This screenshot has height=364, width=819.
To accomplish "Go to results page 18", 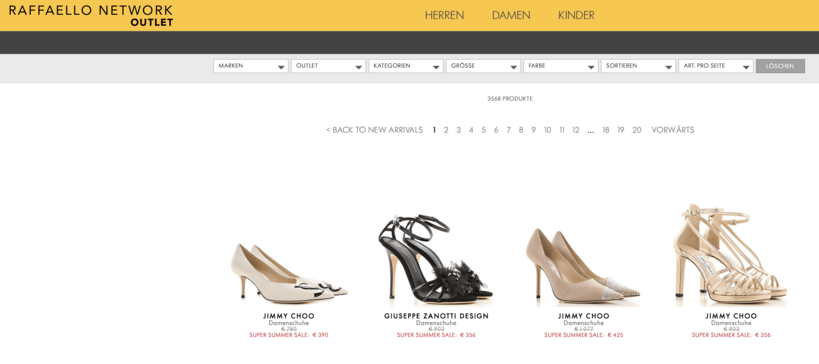I will pos(605,130).
